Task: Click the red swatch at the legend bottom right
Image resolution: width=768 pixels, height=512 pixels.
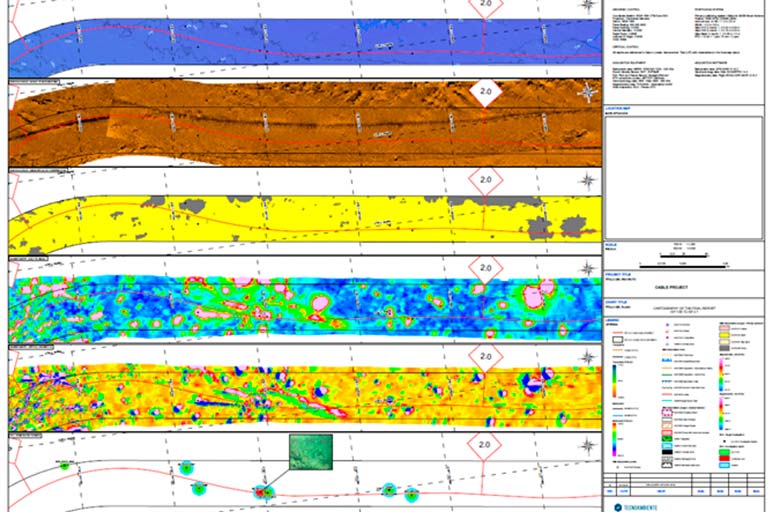Action: pyautogui.click(x=725, y=459)
